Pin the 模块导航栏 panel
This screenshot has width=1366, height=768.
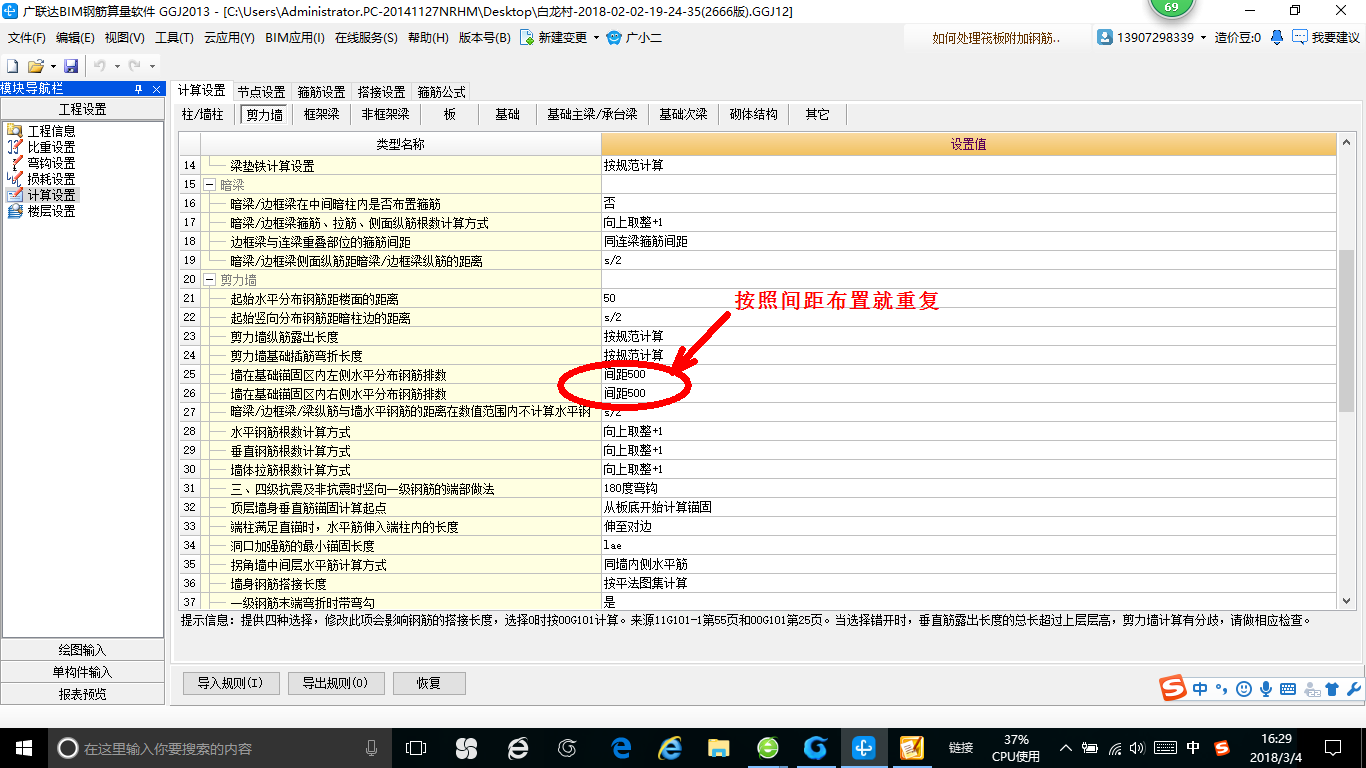138,89
